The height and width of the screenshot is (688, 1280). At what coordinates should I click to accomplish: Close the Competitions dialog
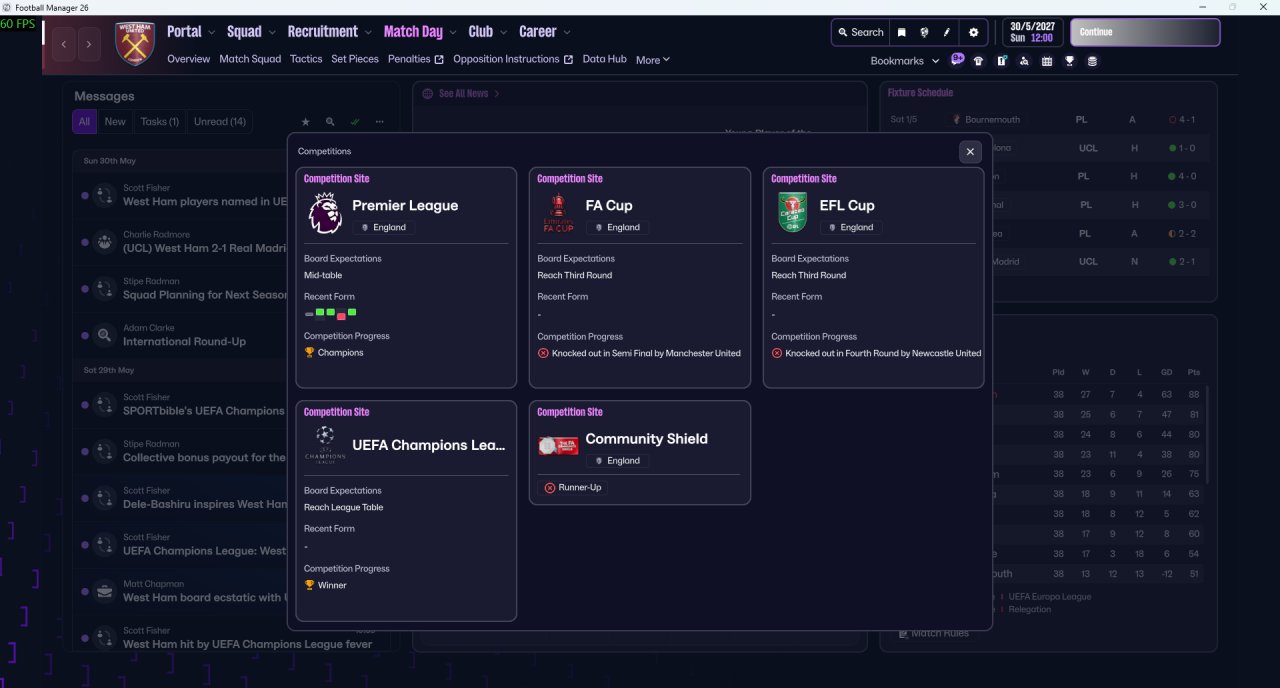(x=970, y=152)
